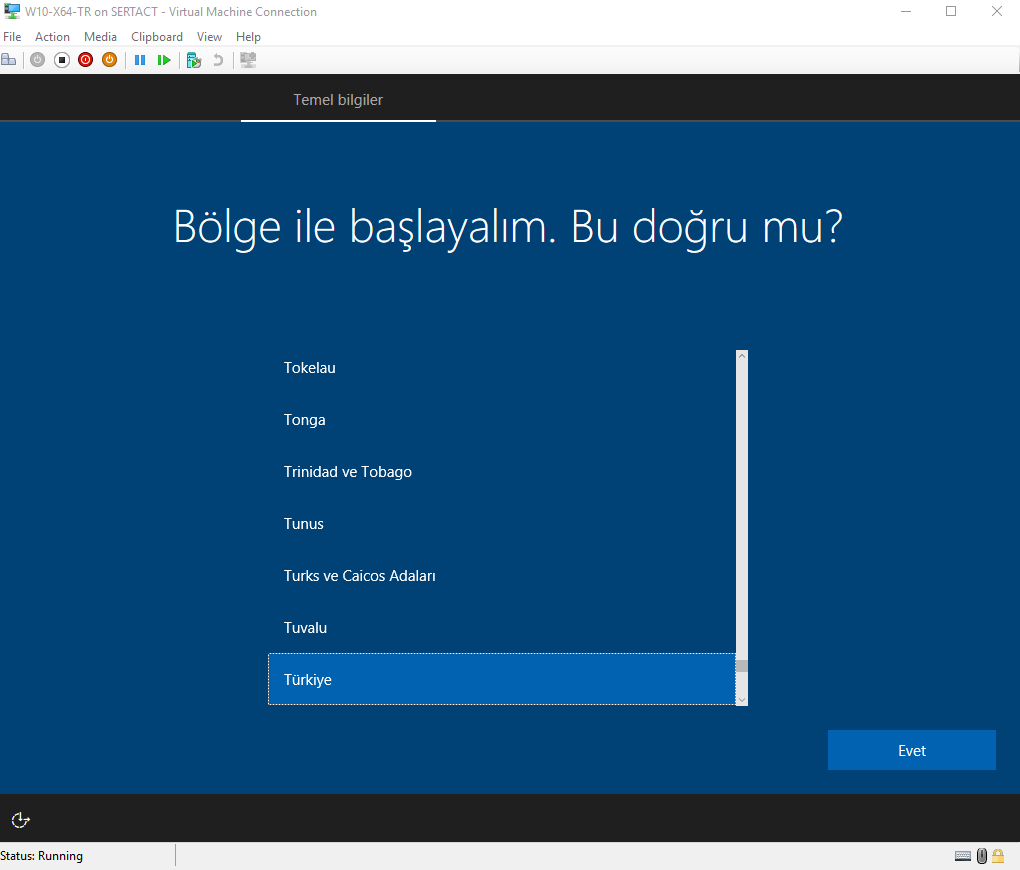
Task: Click the Status: Running status text
Action: pyautogui.click(x=42, y=856)
